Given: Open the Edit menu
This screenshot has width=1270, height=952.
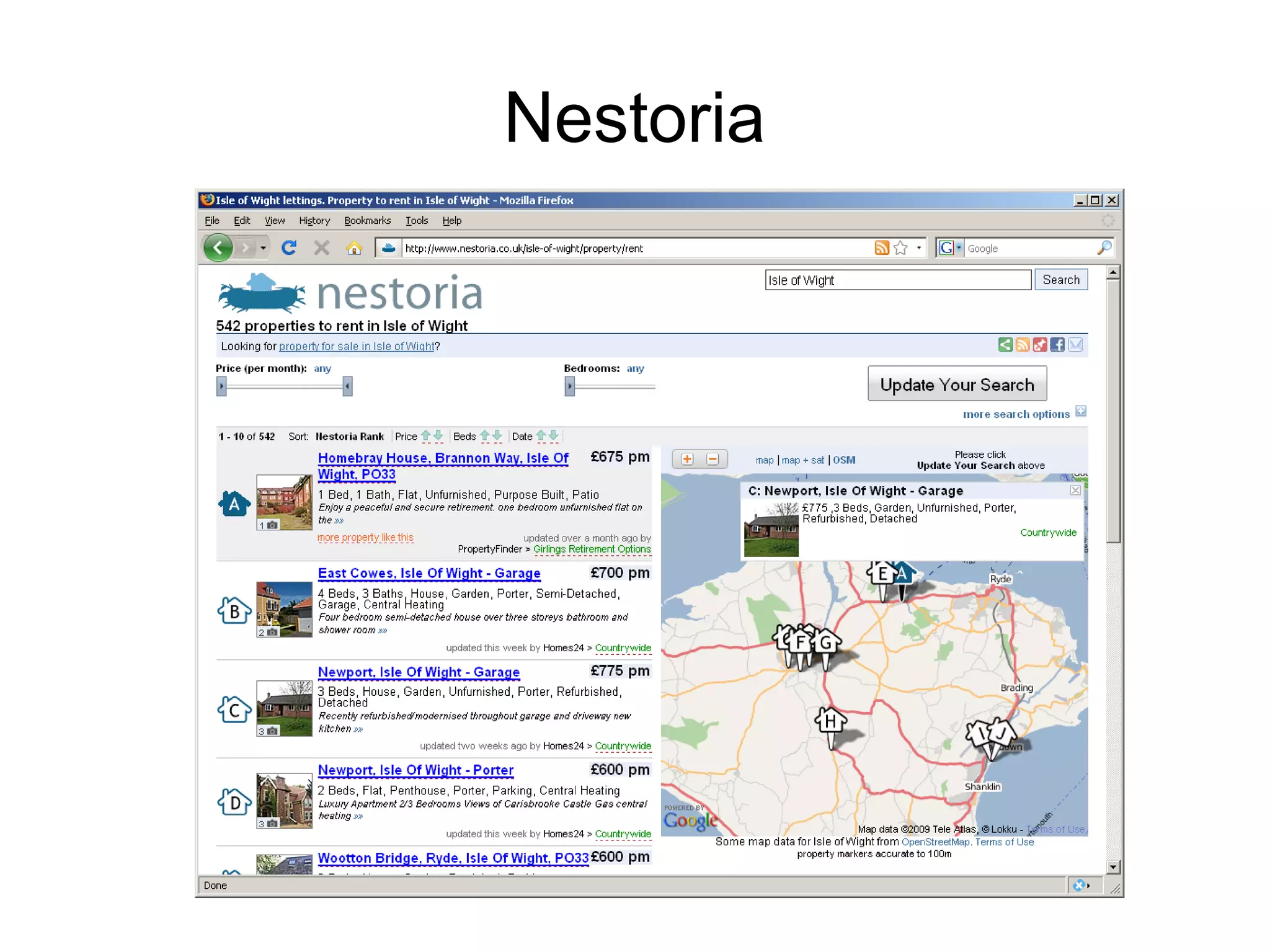Looking at the screenshot, I should (242, 220).
